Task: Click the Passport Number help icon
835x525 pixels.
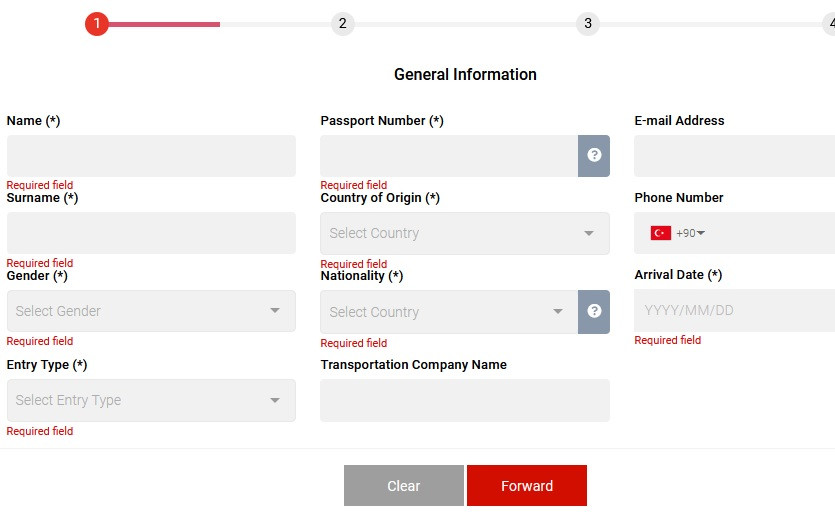Action: [594, 155]
